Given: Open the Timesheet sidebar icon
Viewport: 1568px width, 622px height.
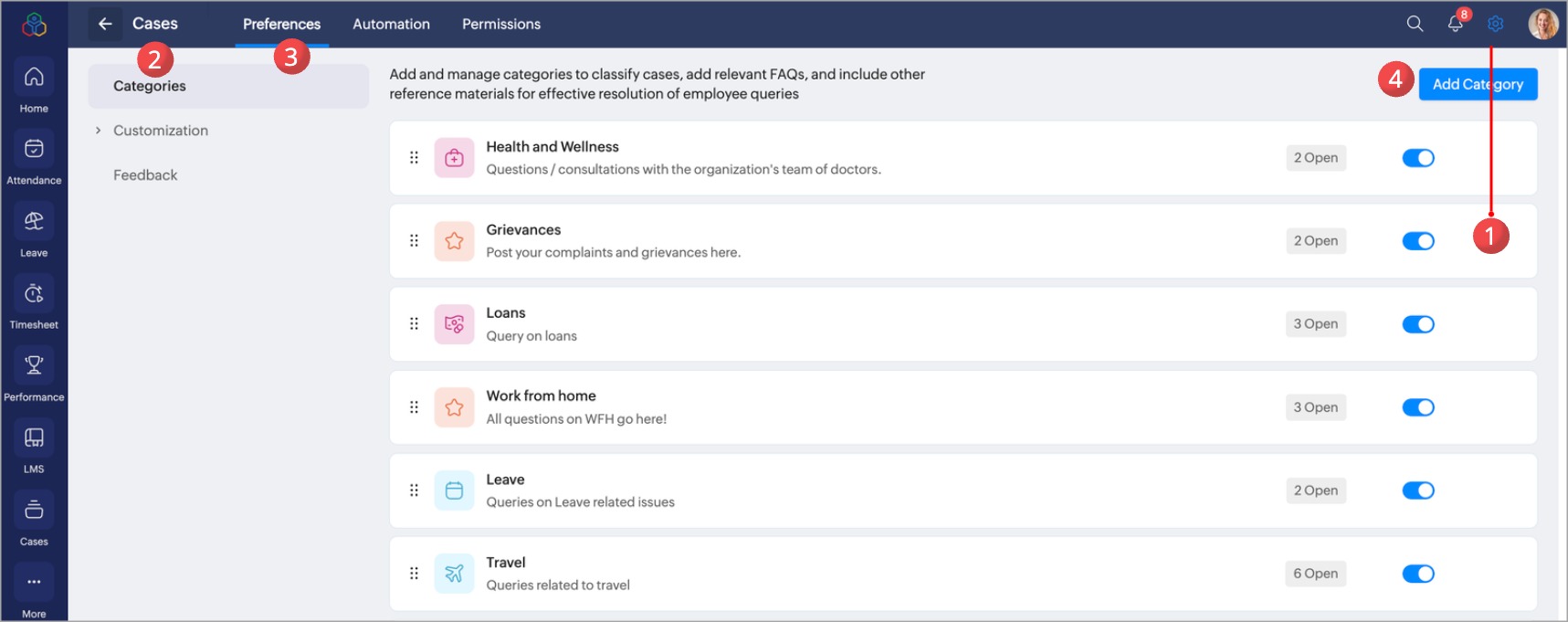Looking at the screenshot, I should pos(34,294).
